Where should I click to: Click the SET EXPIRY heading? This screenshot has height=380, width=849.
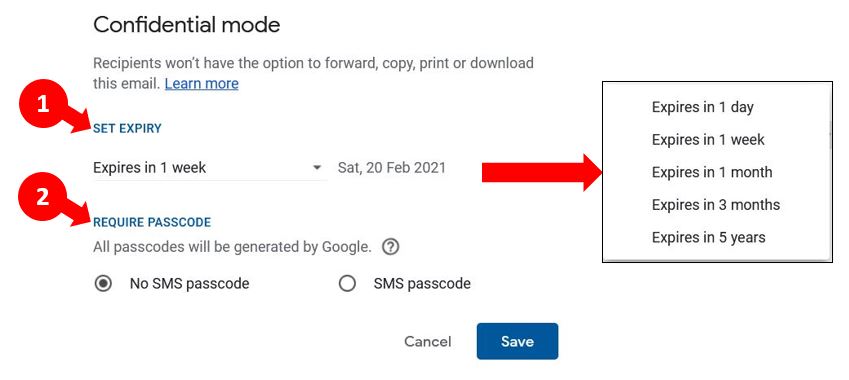pyautogui.click(x=127, y=128)
